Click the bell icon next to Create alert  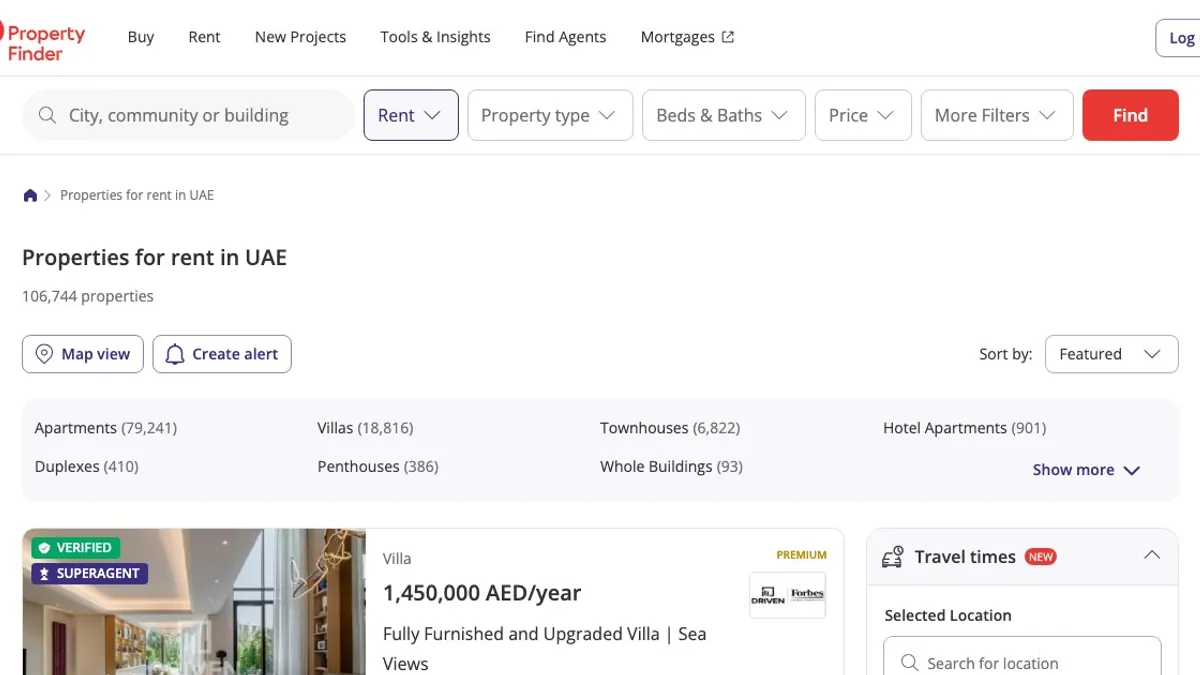pyautogui.click(x=175, y=354)
